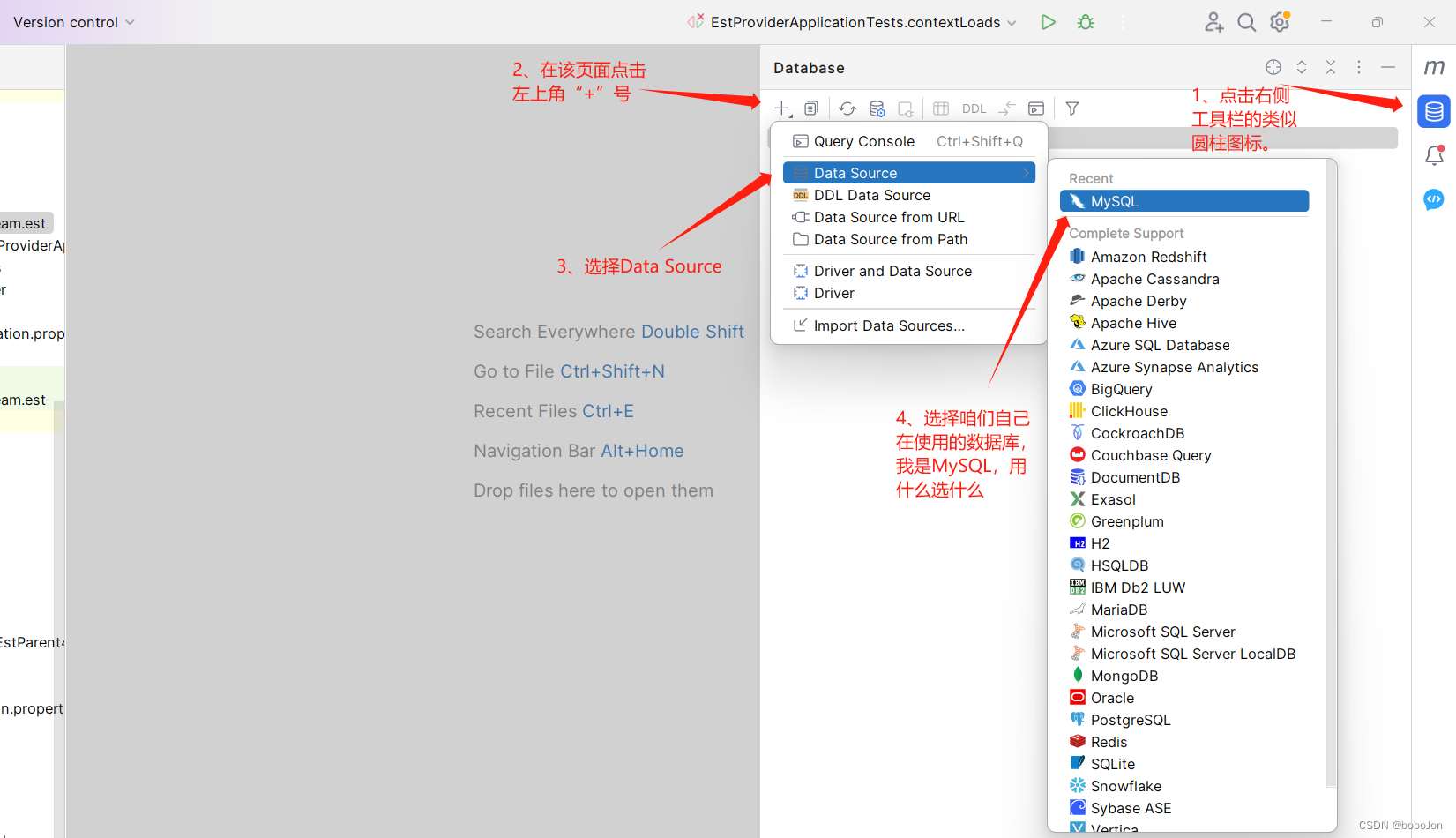Choose IBM Db2 LUW
This screenshot has width=1456, height=838.
point(1184,587)
